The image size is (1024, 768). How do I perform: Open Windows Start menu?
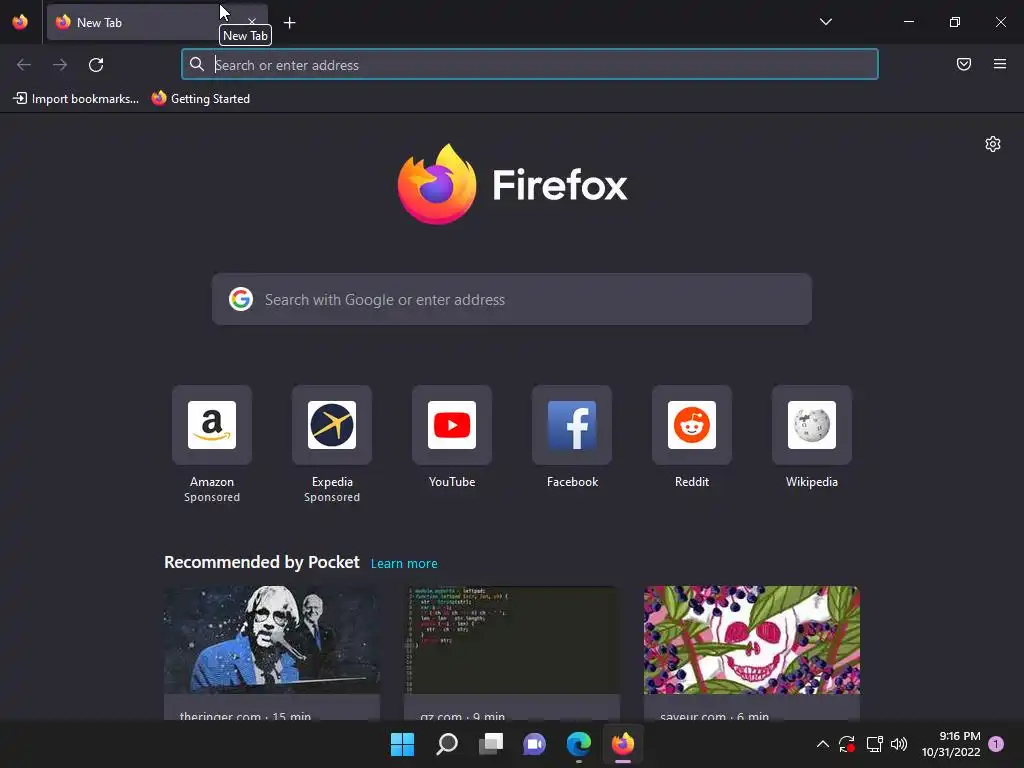point(402,744)
